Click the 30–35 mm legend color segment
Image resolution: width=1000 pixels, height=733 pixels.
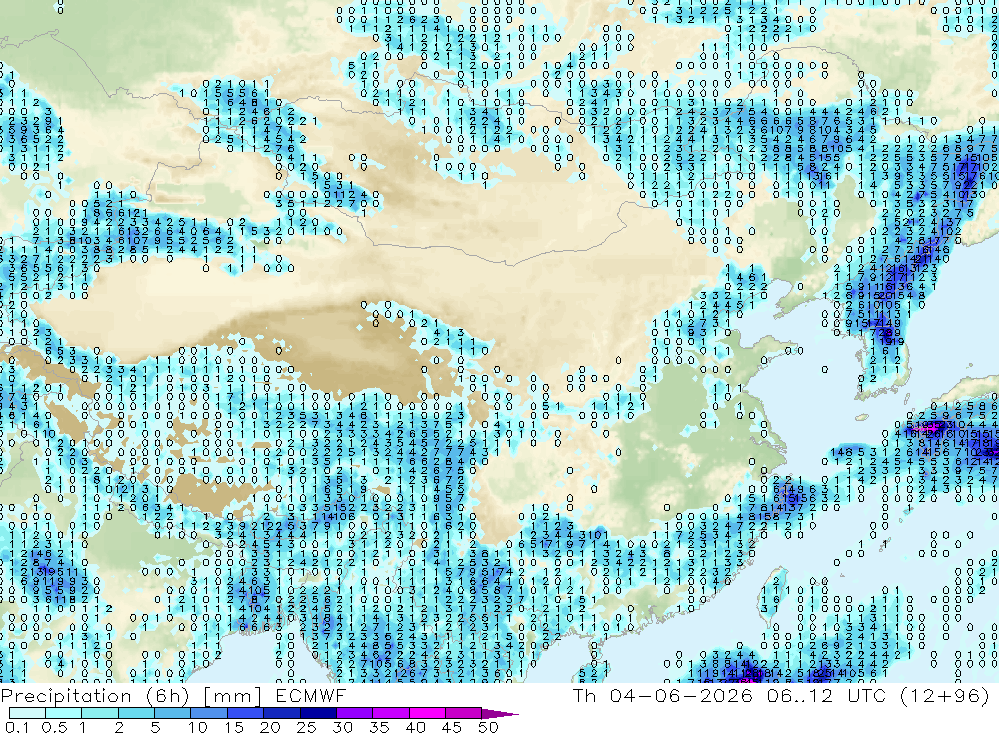click(354, 713)
